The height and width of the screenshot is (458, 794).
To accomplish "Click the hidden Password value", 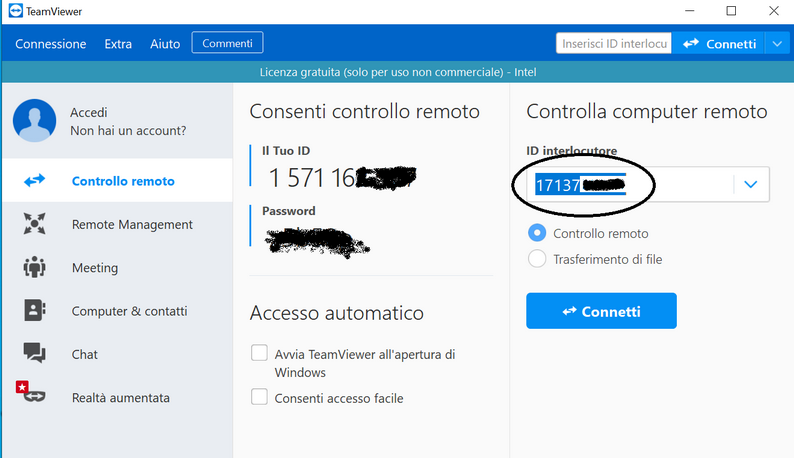I will coord(317,242).
